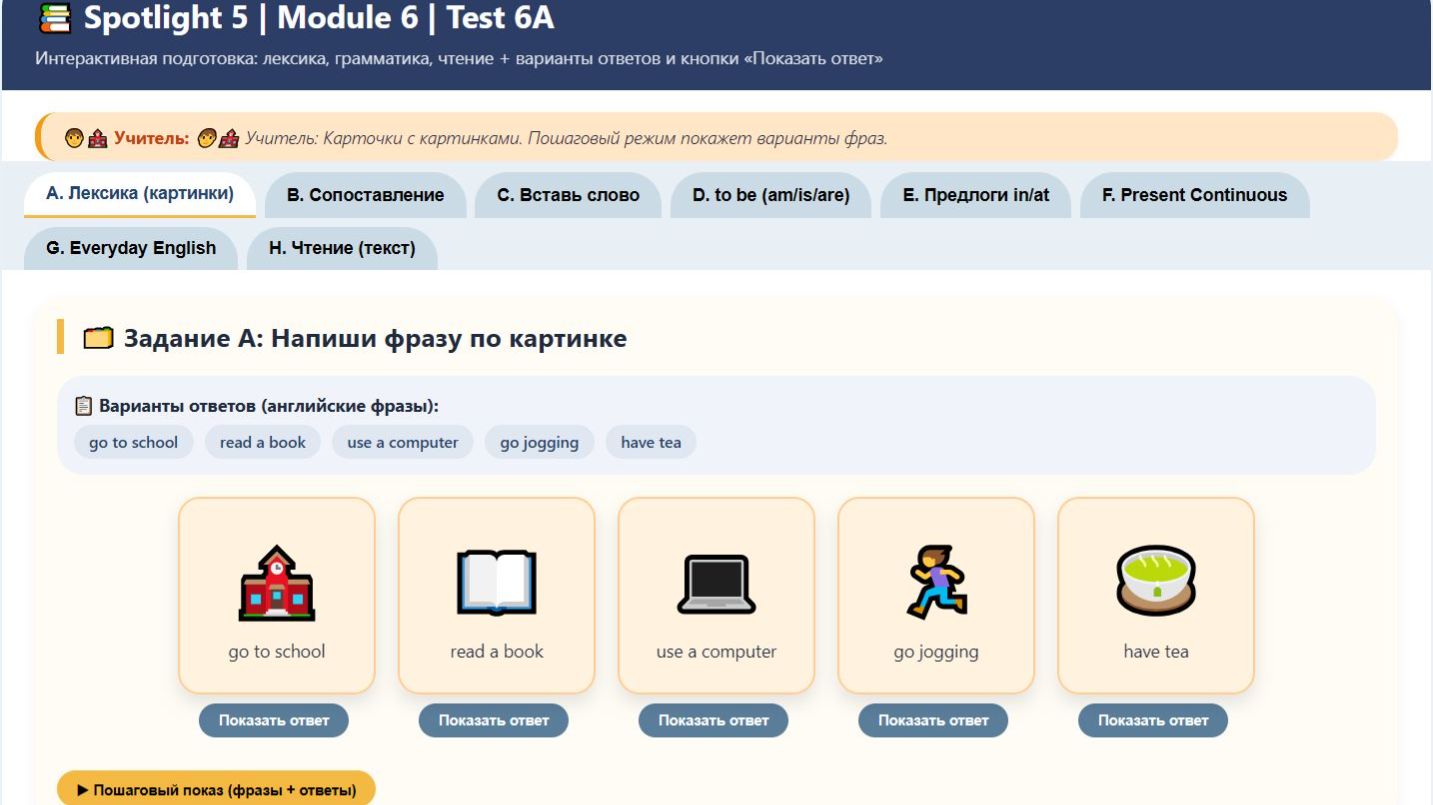1433x805 pixels.
Task: Switch to the B. Сопоставление tab
Action: (365, 195)
